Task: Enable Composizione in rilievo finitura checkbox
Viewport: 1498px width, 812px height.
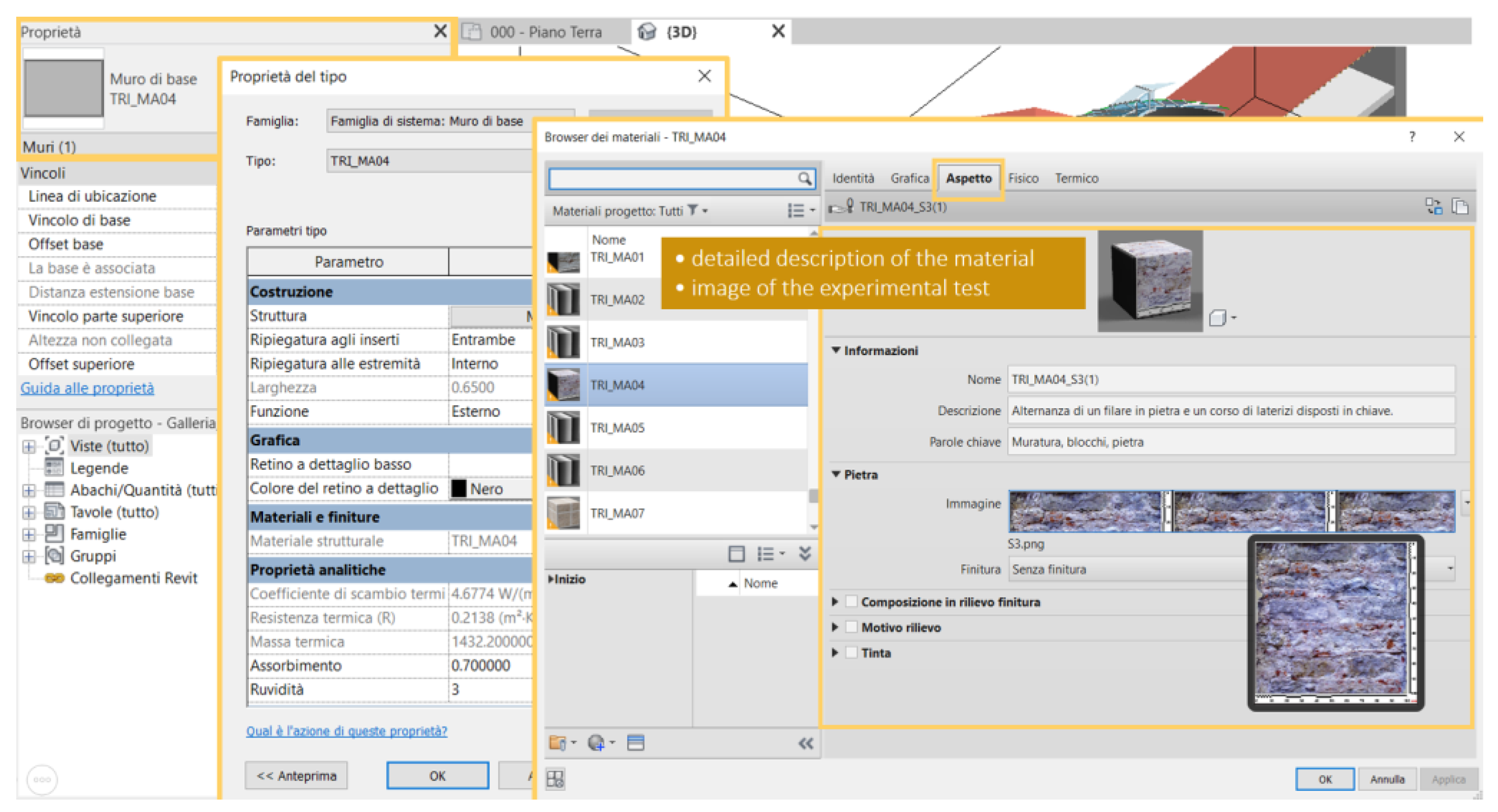Action: tap(851, 601)
